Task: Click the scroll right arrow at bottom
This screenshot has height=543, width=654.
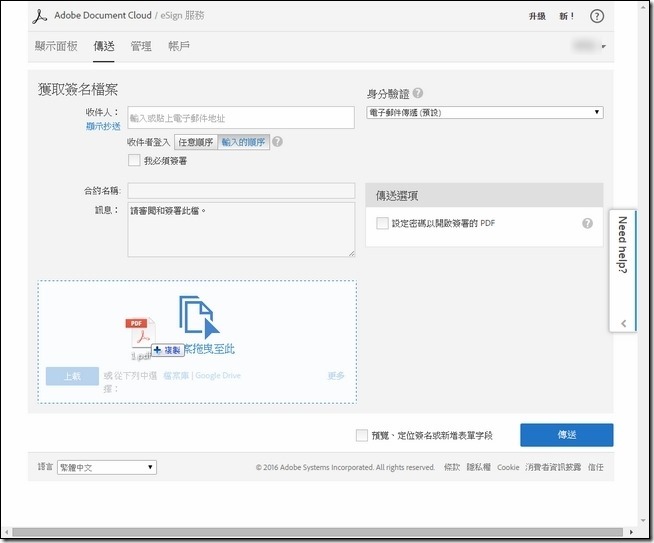Action: (x=631, y=532)
